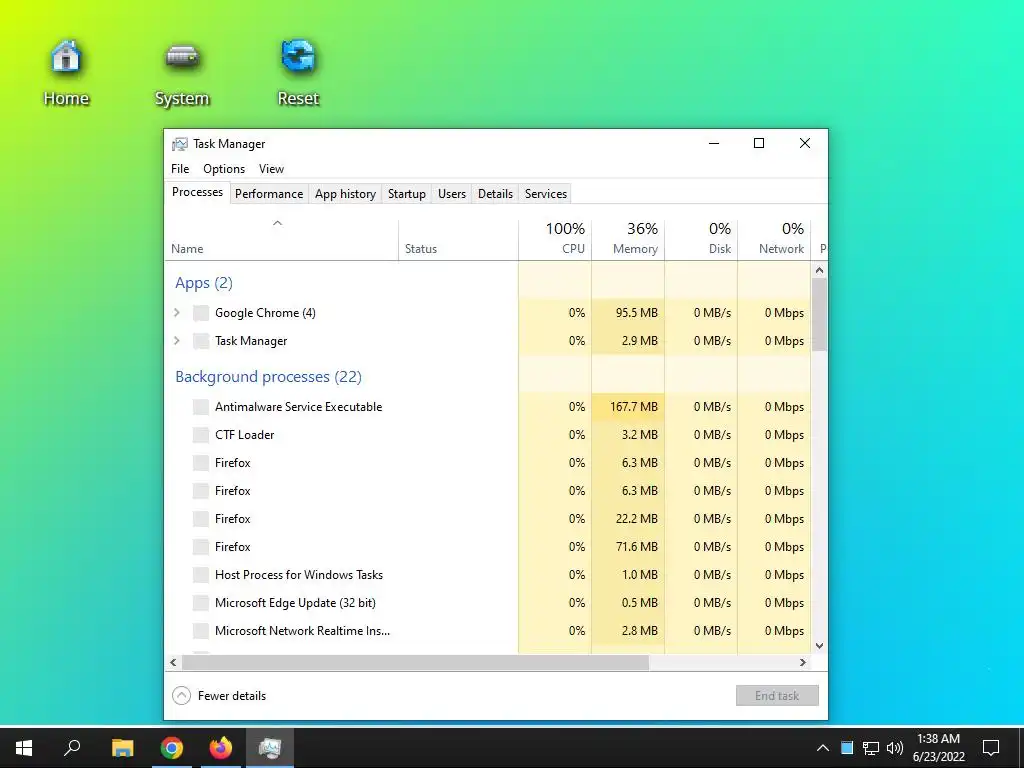Open the File menu
This screenshot has width=1024, height=768.
coord(180,168)
